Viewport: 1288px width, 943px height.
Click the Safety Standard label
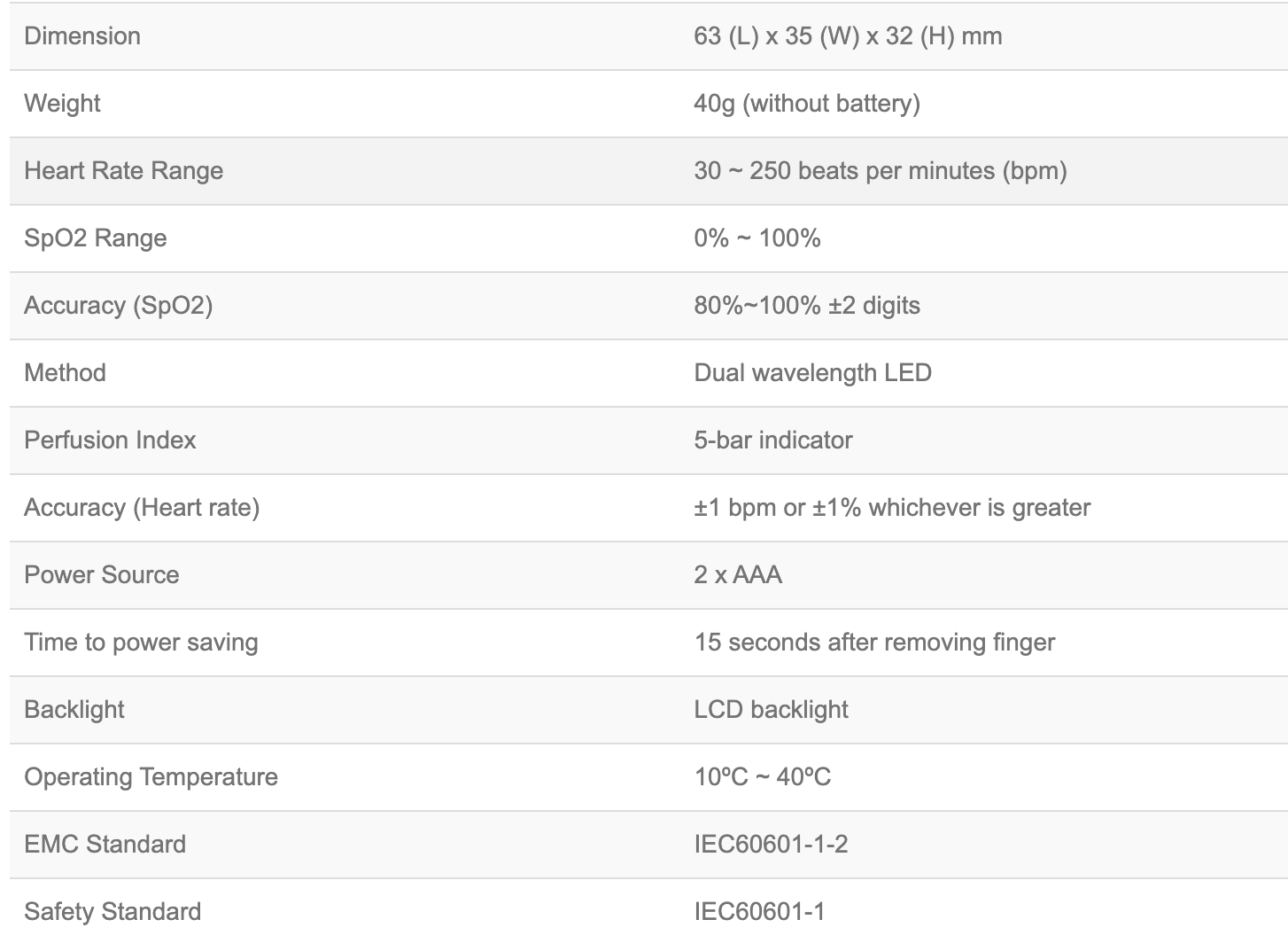pos(113,912)
